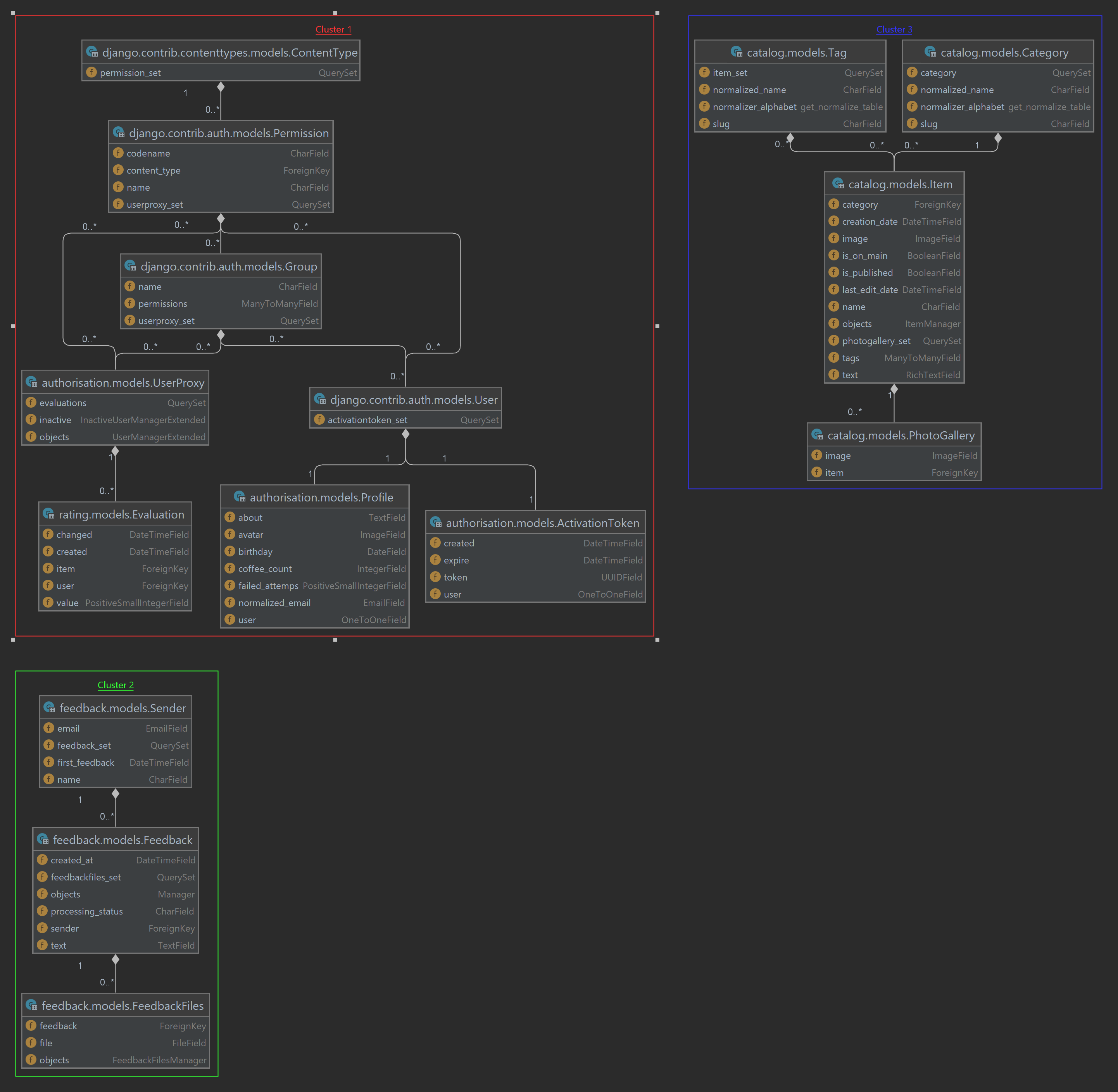Grab the top-center Cluster 1 resize handle
This screenshot has height=1092, width=1118.
[335, 13]
